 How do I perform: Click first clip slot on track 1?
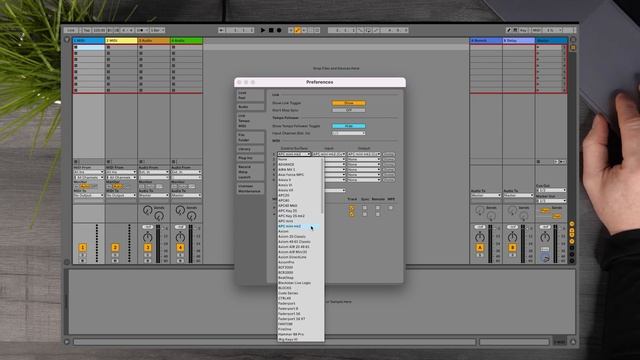tap(89, 47)
